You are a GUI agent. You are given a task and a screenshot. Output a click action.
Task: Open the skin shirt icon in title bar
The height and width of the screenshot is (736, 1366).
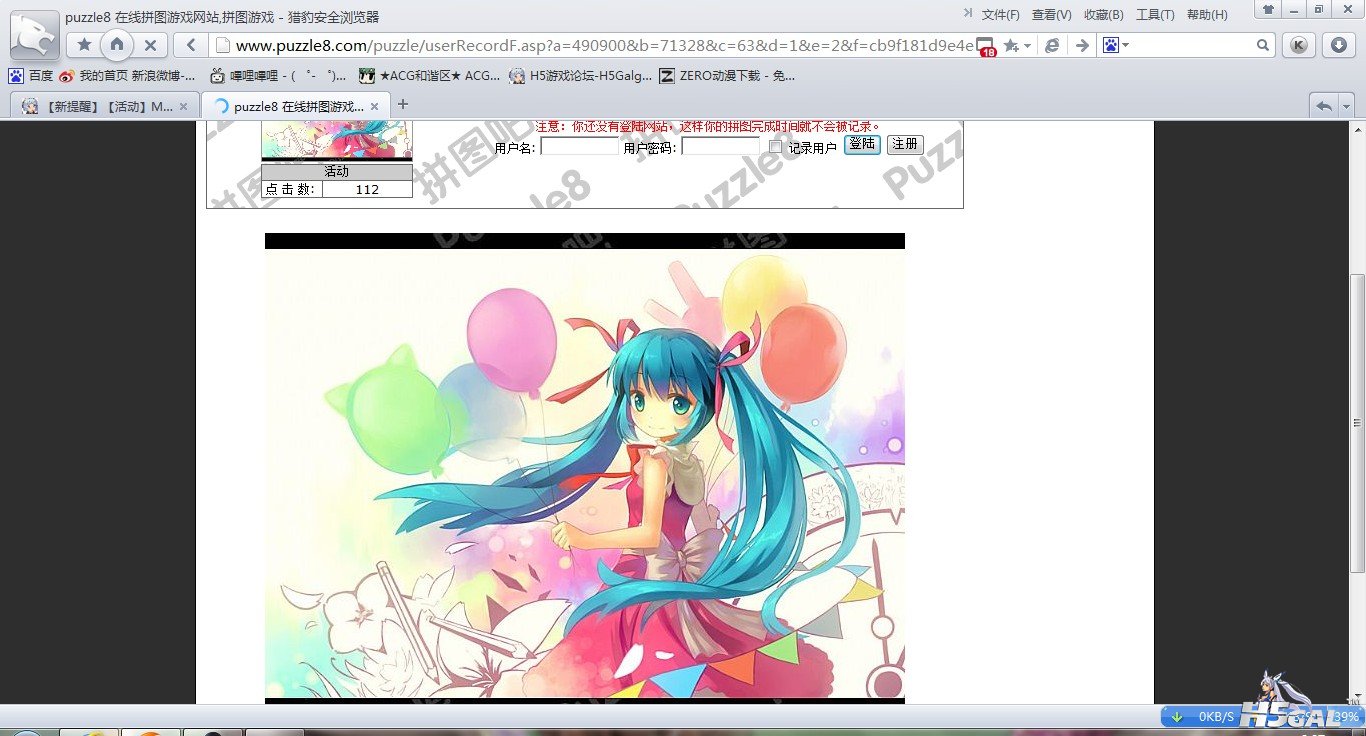[1268, 11]
